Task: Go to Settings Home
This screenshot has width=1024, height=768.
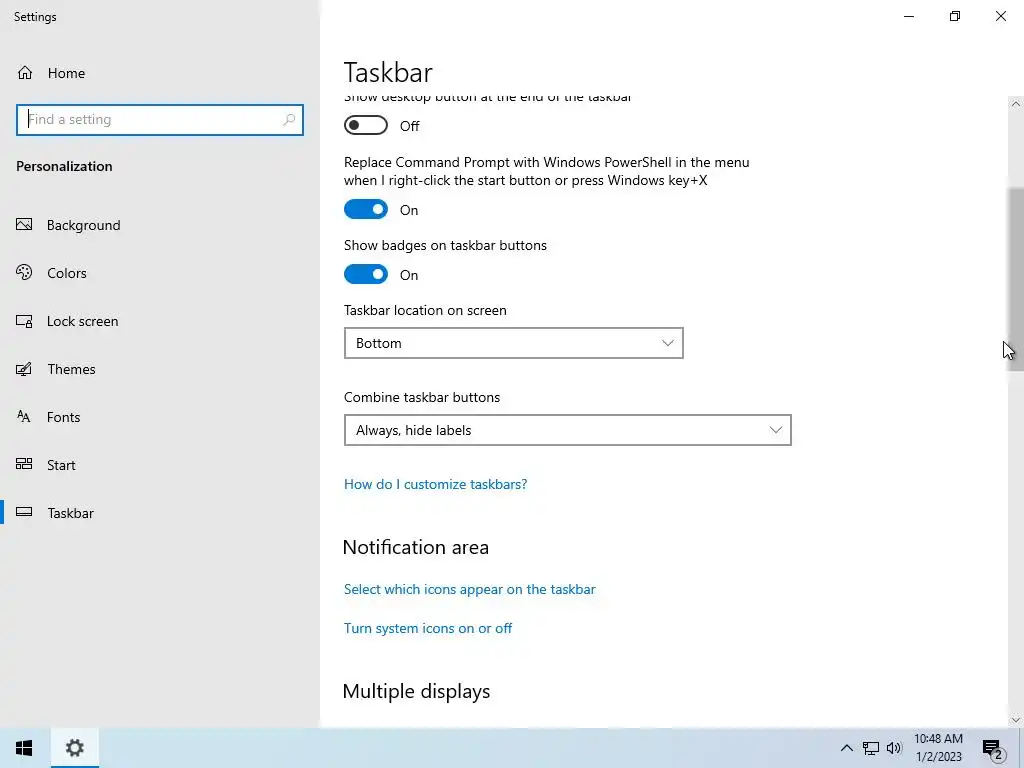Action: click(x=66, y=73)
